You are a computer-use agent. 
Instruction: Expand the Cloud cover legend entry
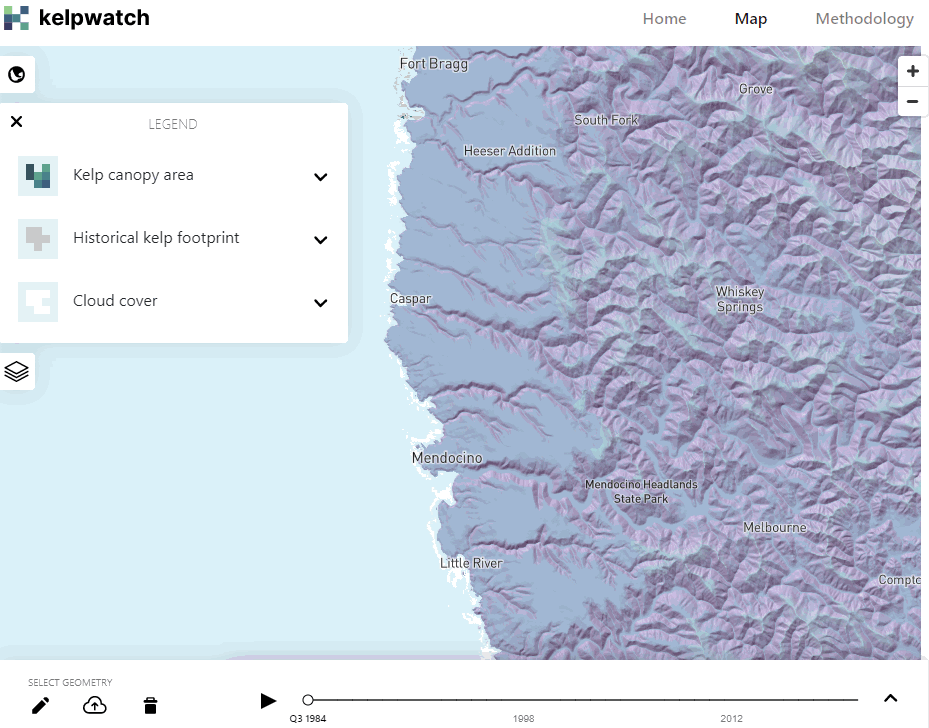coord(320,303)
